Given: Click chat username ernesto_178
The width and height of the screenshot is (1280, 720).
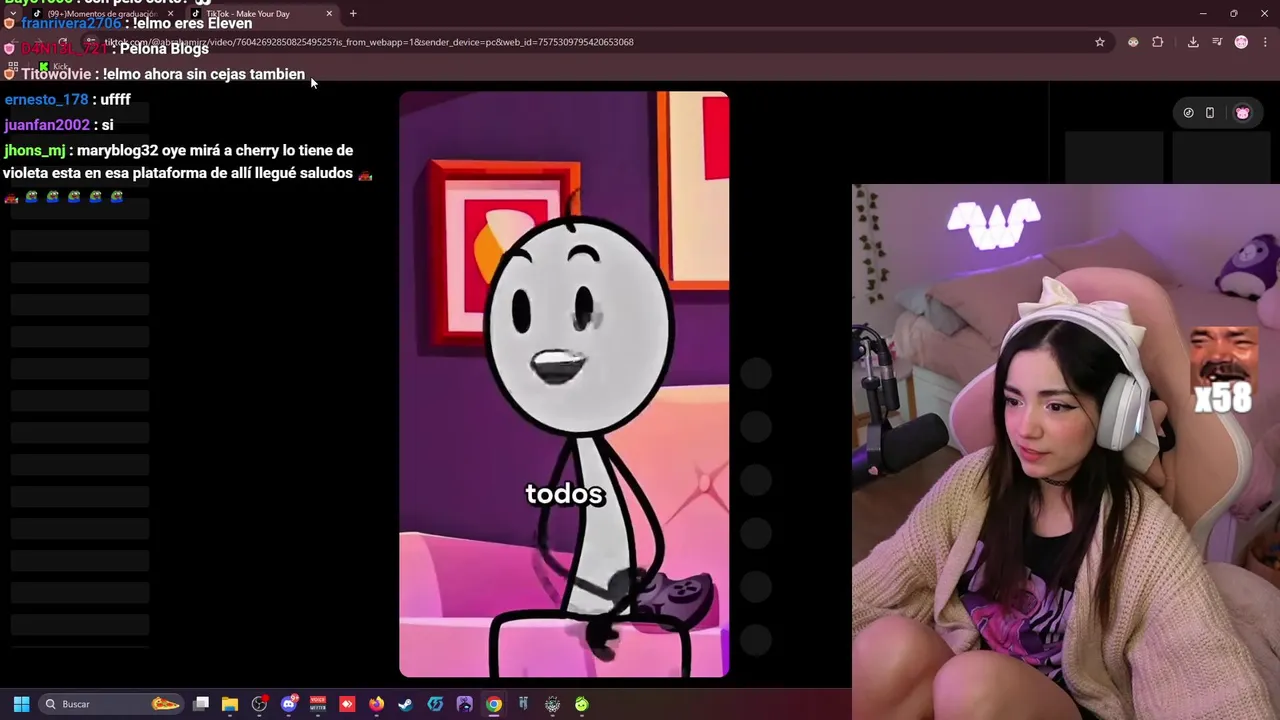Looking at the screenshot, I should pos(46,99).
